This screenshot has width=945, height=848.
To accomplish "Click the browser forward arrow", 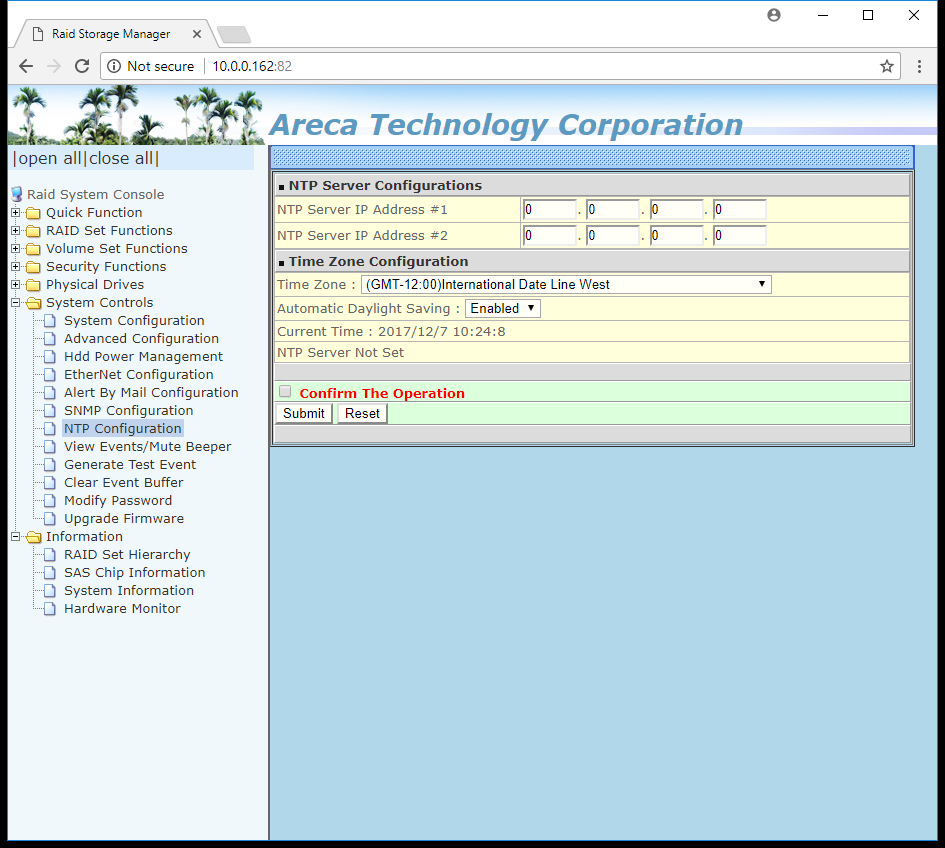I will click(x=54, y=66).
